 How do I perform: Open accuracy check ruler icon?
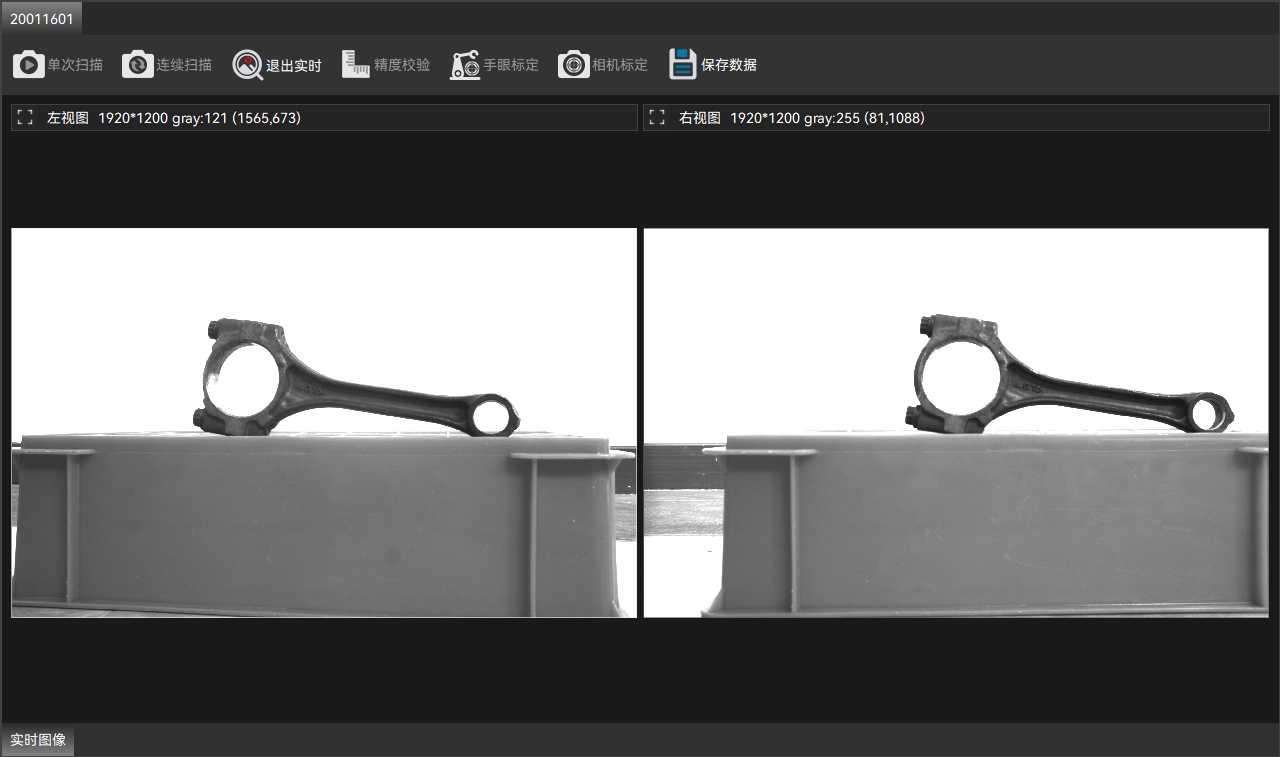(x=356, y=65)
